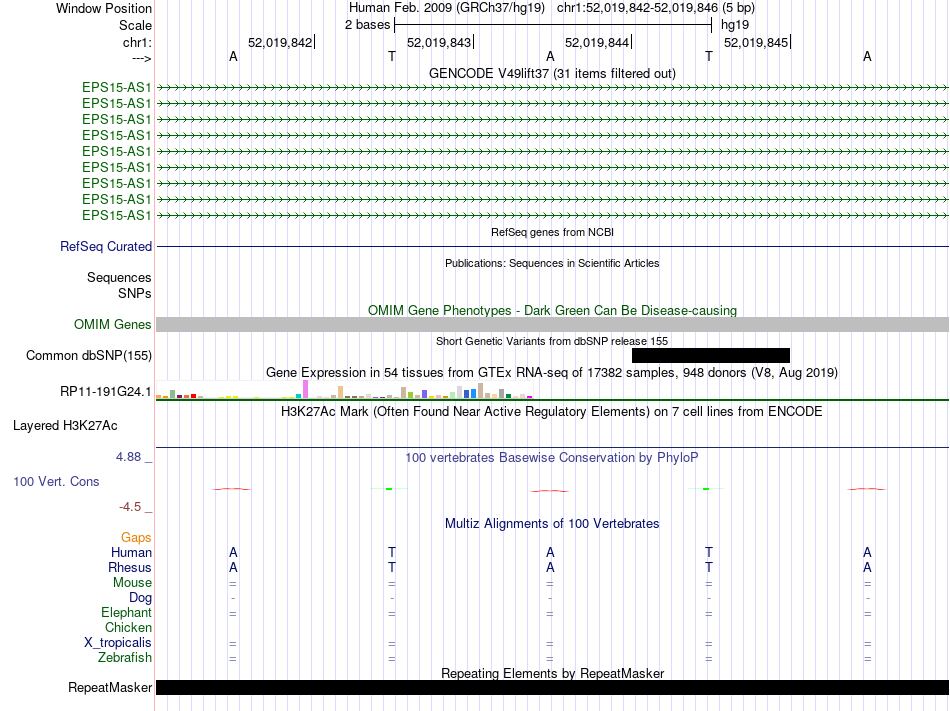Click the Chicken alignment row label
This screenshot has width=950, height=711.
coord(128,627)
